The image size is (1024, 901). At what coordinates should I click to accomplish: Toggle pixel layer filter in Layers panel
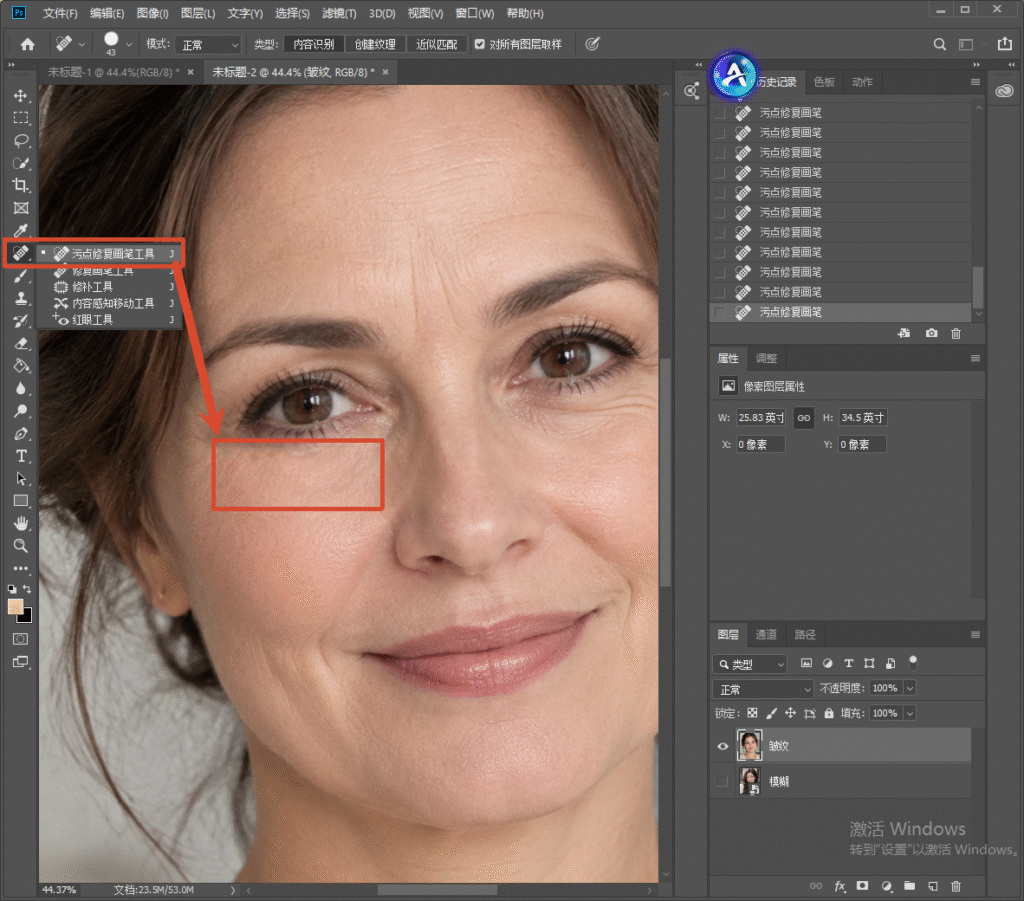pyautogui.click(x=807, y=663)
